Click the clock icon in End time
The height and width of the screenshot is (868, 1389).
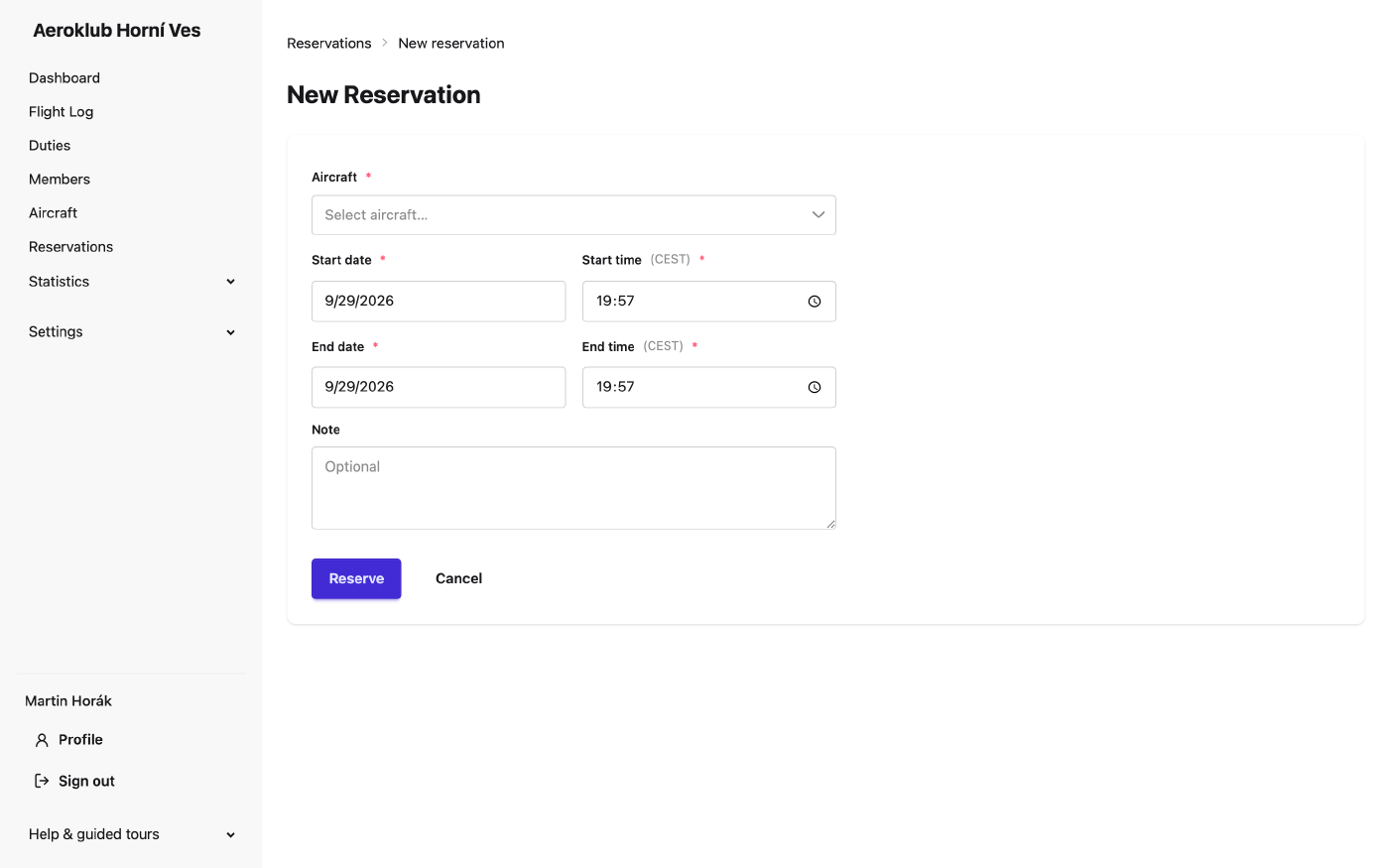815,388
